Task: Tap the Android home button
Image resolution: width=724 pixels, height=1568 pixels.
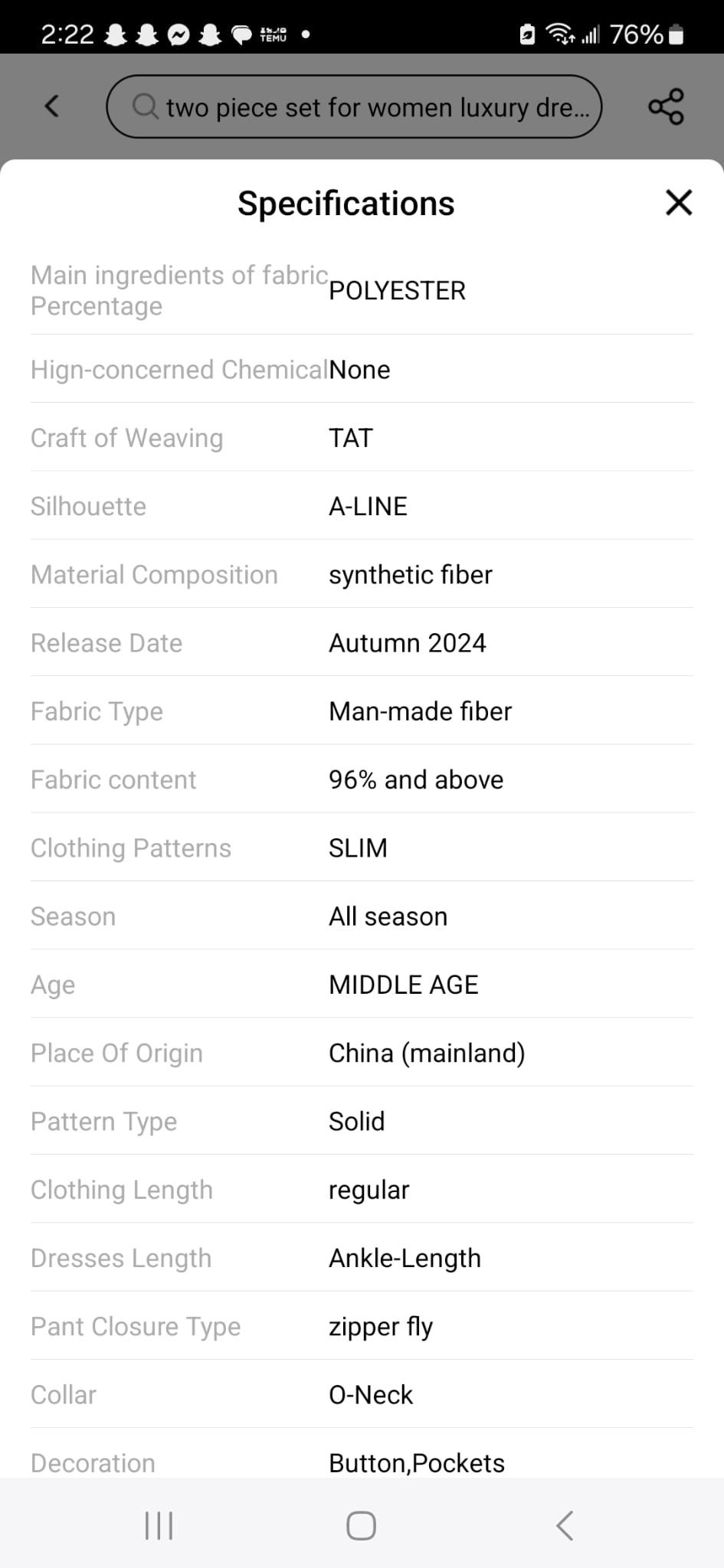Action: 361,1525
